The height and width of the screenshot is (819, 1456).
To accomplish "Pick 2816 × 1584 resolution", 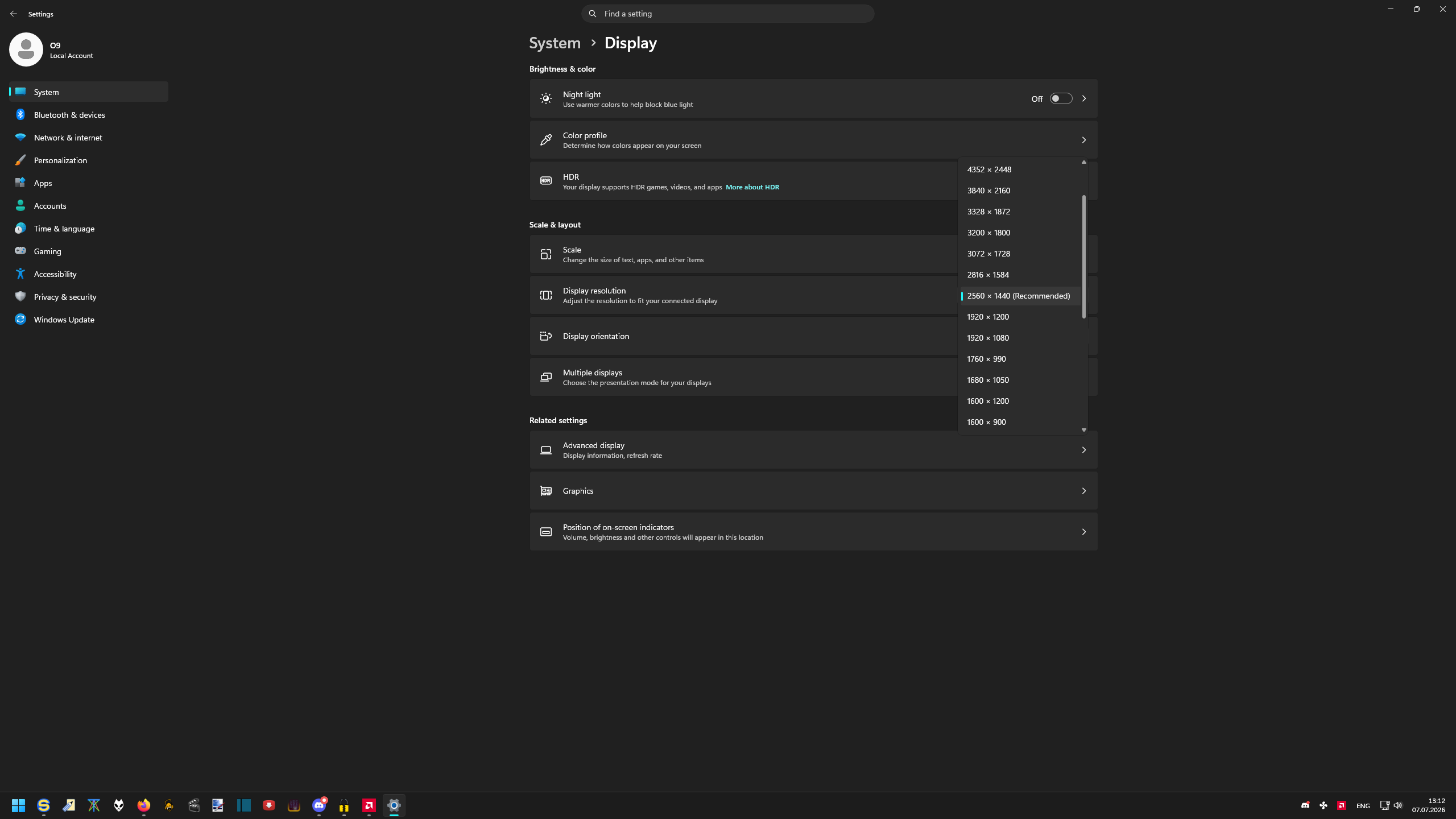I will [x=1020, y=275].
